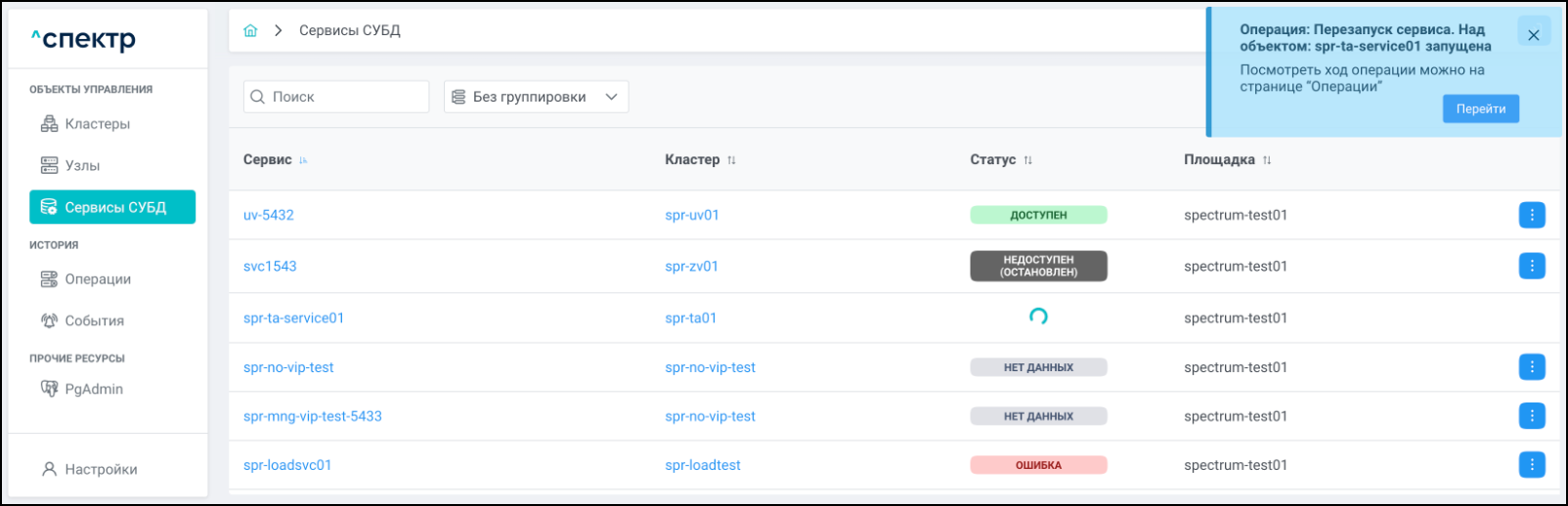Open События in sidebar
This screenshot has height=506, width=1568.
click(x=94, y=321)
